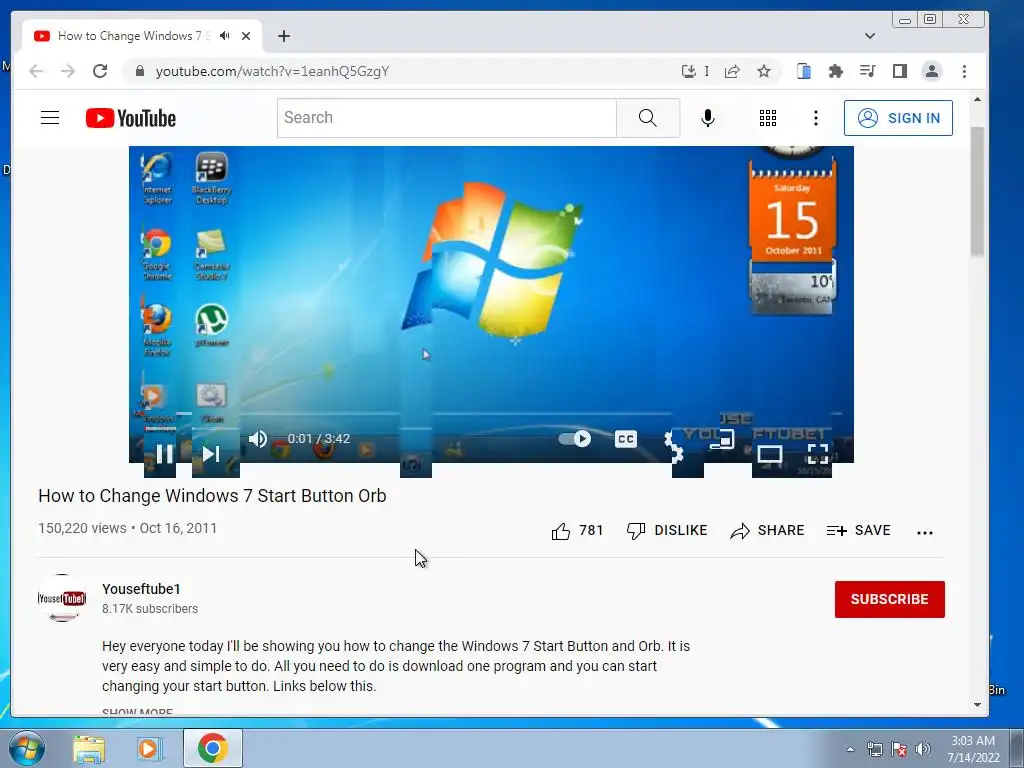Open the YouTube apps grid
The image size is (1024, 768).
pyautogui.click(x=768, y=118)
